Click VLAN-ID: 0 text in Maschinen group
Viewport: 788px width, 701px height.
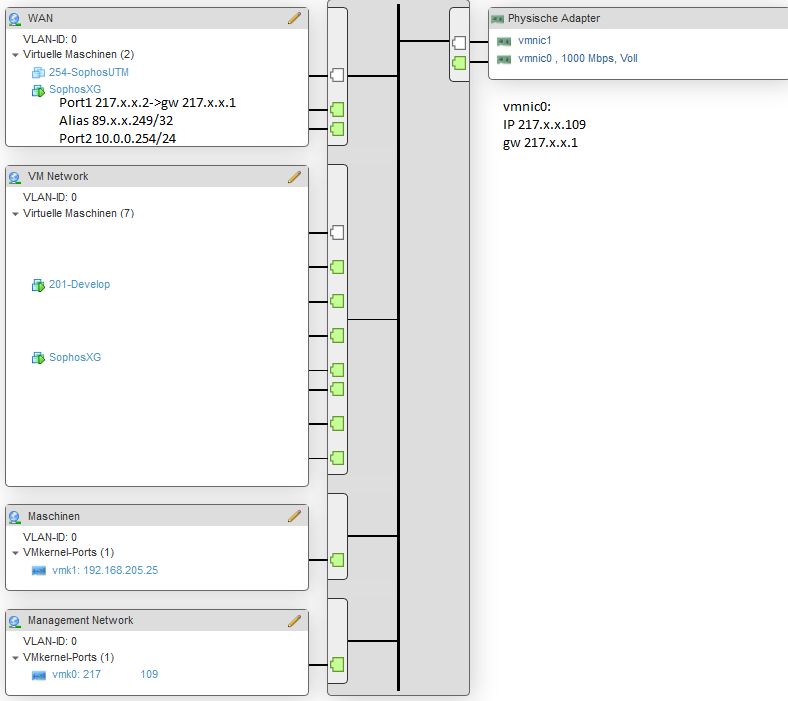(50, 537)
